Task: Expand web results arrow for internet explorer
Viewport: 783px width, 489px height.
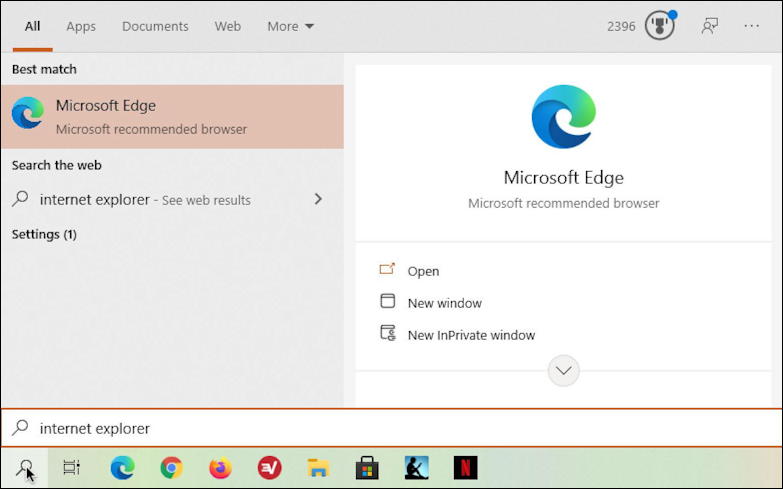Action: 318,199
